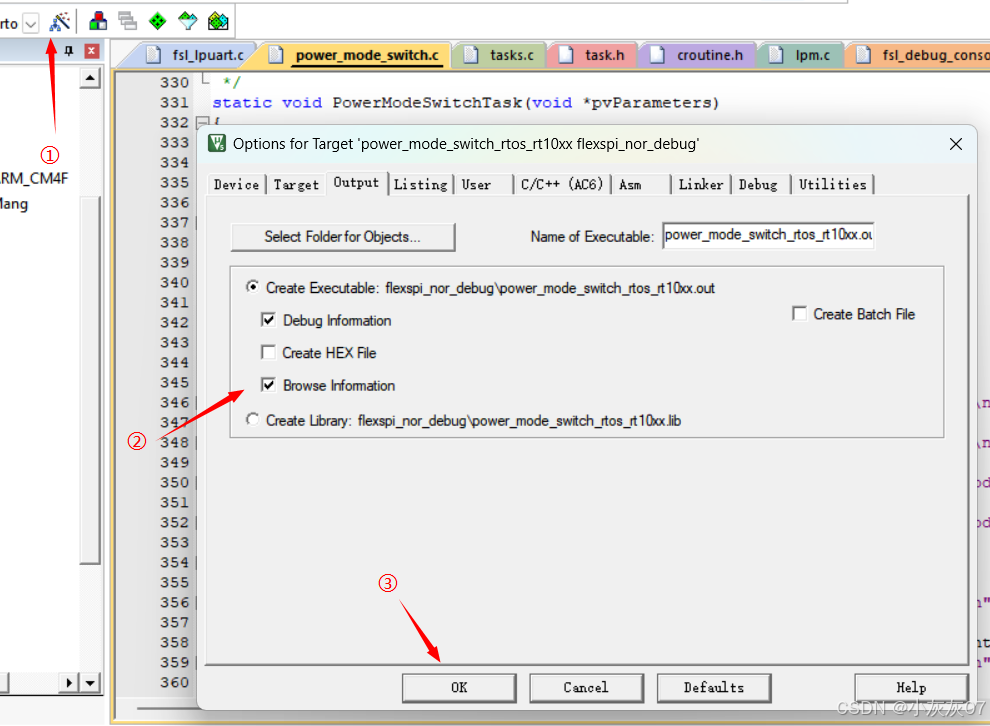Click the project panel vertical scrollbar thumb
Screen dimensions: 990x726
point(90,379)
